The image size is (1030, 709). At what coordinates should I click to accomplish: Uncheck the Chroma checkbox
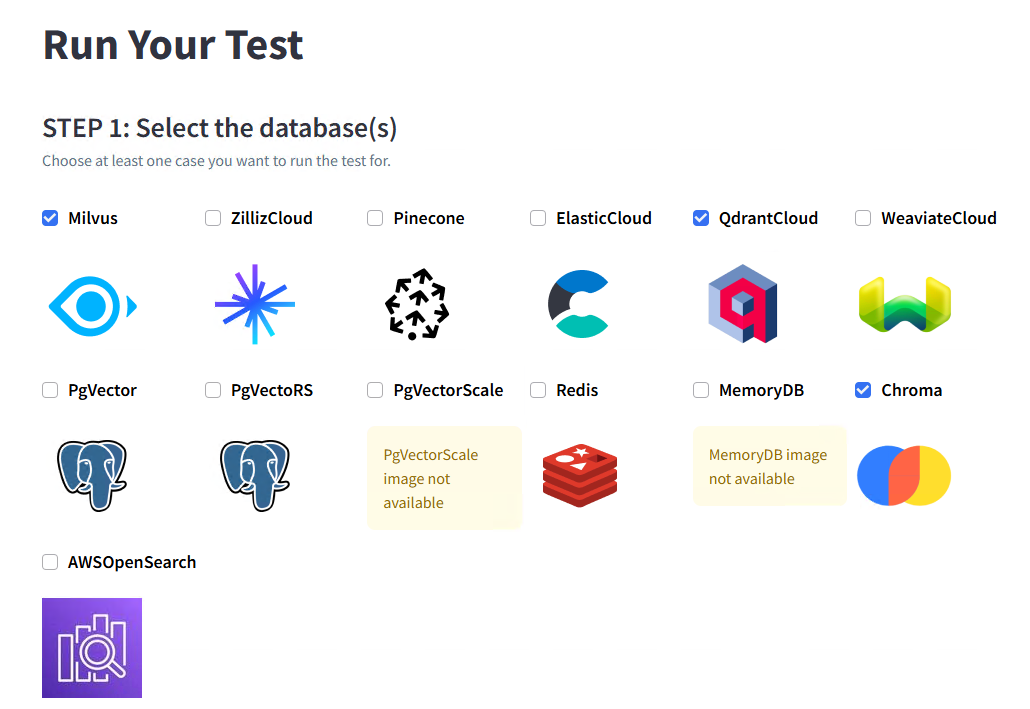(x=863, y=390)
